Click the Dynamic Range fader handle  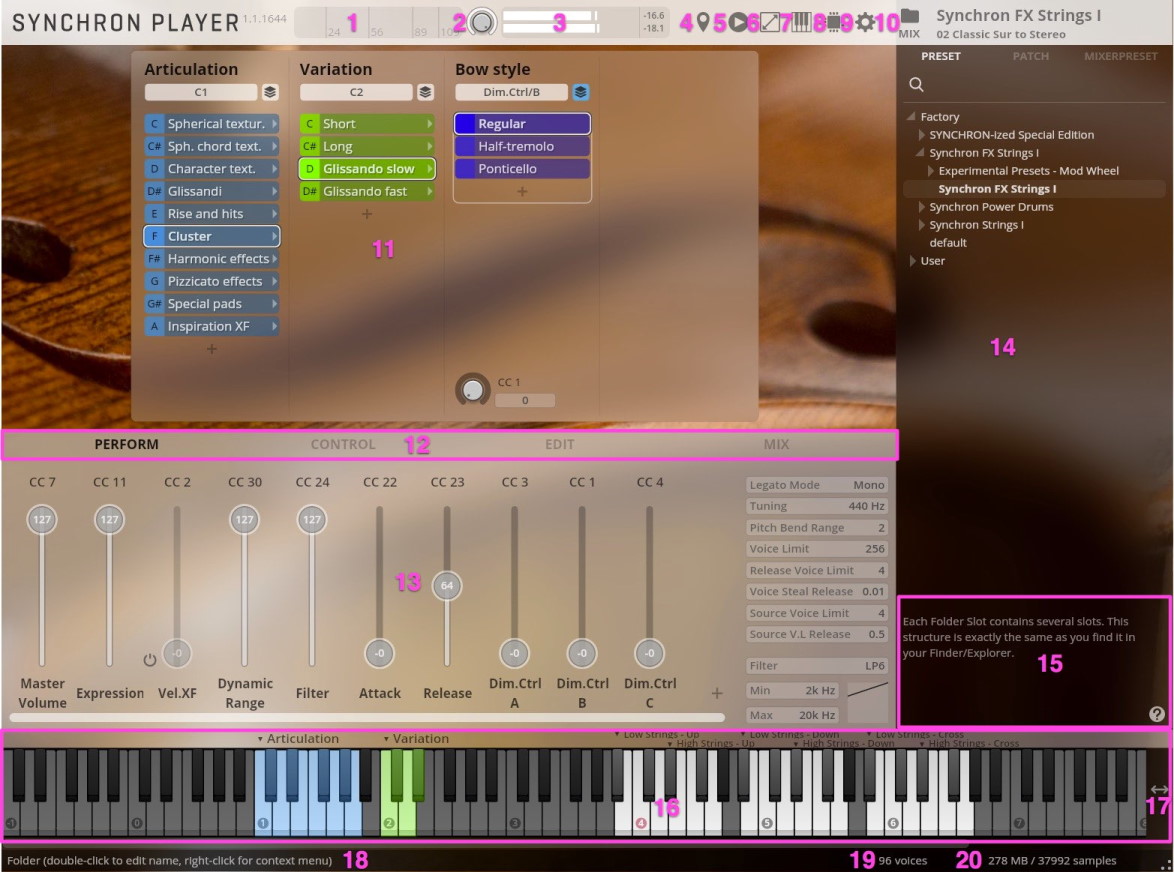(x=244, y=519)
